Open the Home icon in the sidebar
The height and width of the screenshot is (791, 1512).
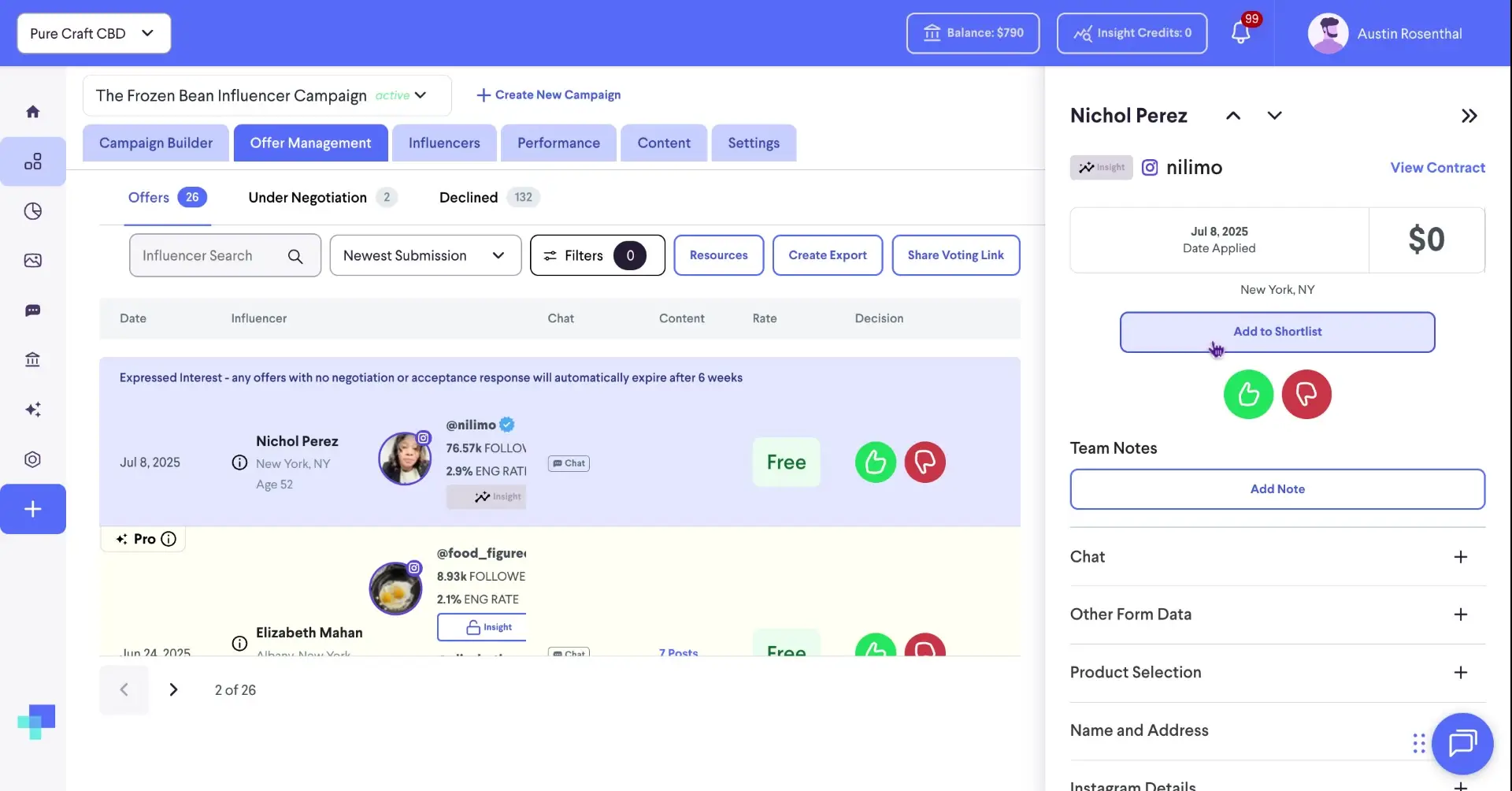(x=34, y=110)
